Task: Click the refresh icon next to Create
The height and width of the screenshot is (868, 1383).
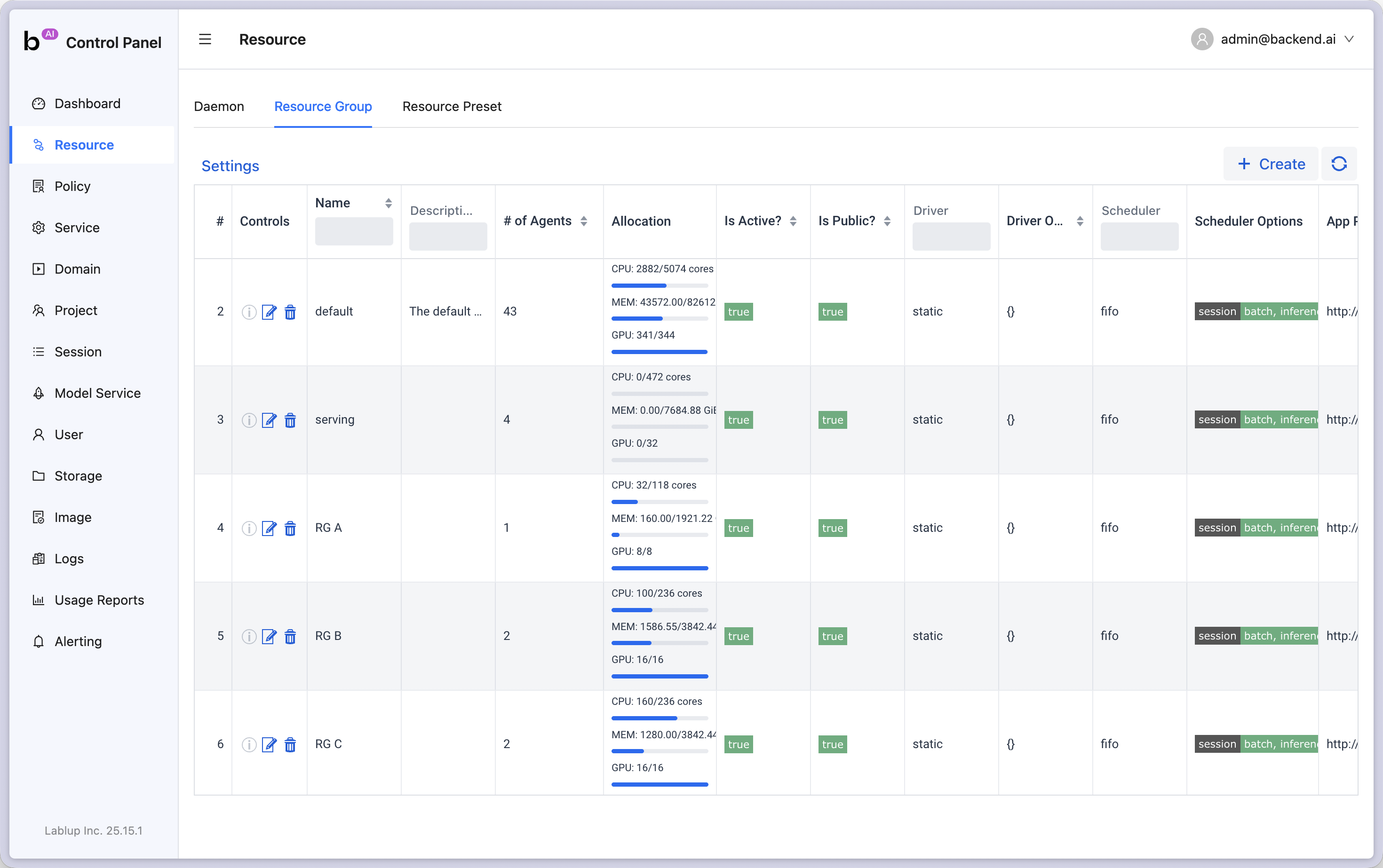Action: 1339,164
